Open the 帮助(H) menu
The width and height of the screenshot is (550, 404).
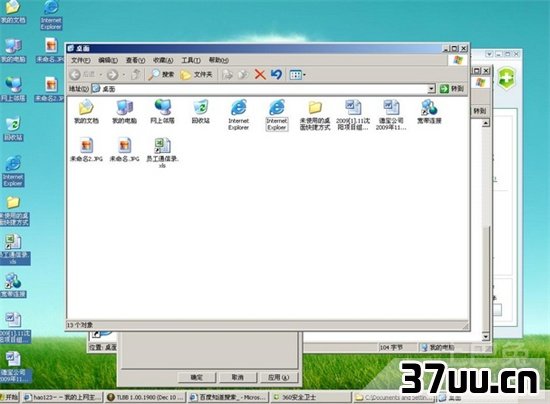[219, 60]
